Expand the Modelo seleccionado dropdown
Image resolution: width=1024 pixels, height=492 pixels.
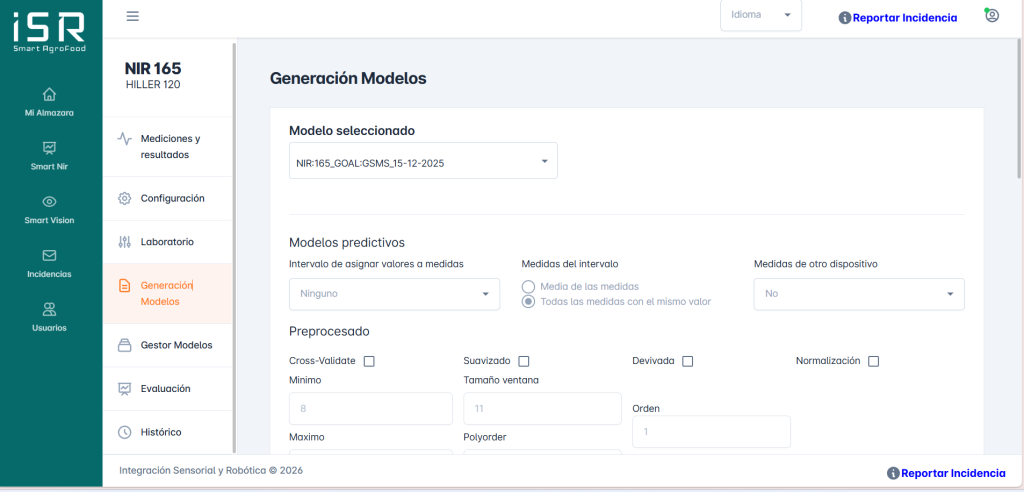422,161
